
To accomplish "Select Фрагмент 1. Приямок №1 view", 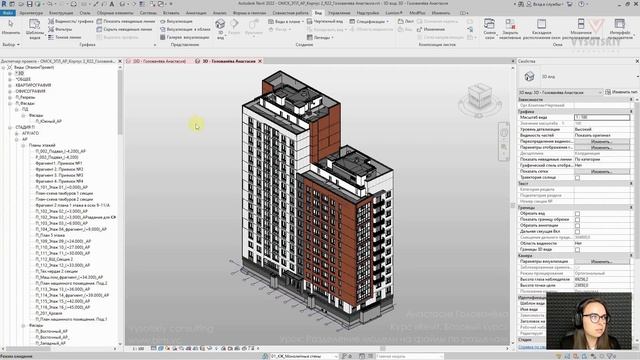I will 59,163.
